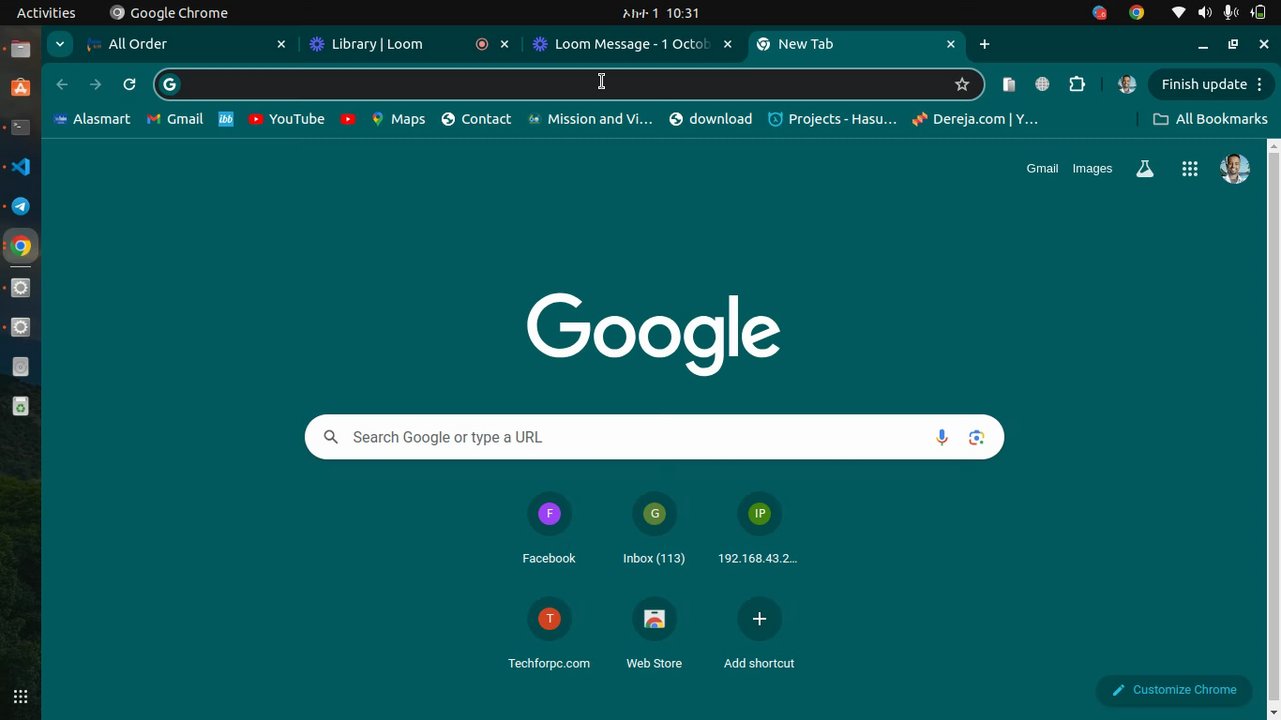The height and width of the screenshot is (720, 1281).
Task: Expand the All Bookmarks folder
Action: [x=1210, y=119]
